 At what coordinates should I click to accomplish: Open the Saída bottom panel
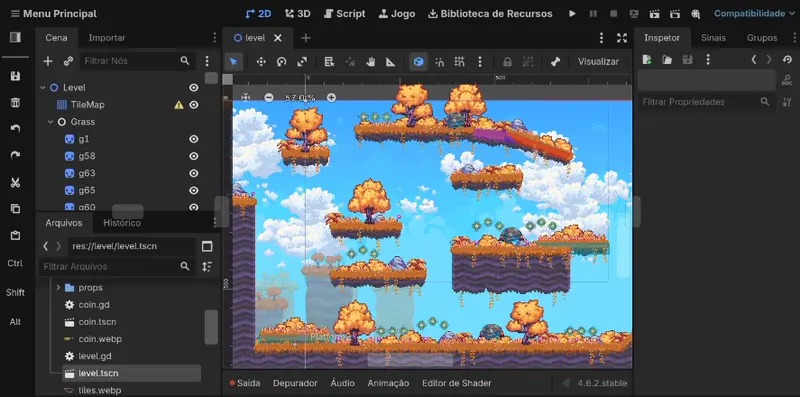[x=244, y=383]
